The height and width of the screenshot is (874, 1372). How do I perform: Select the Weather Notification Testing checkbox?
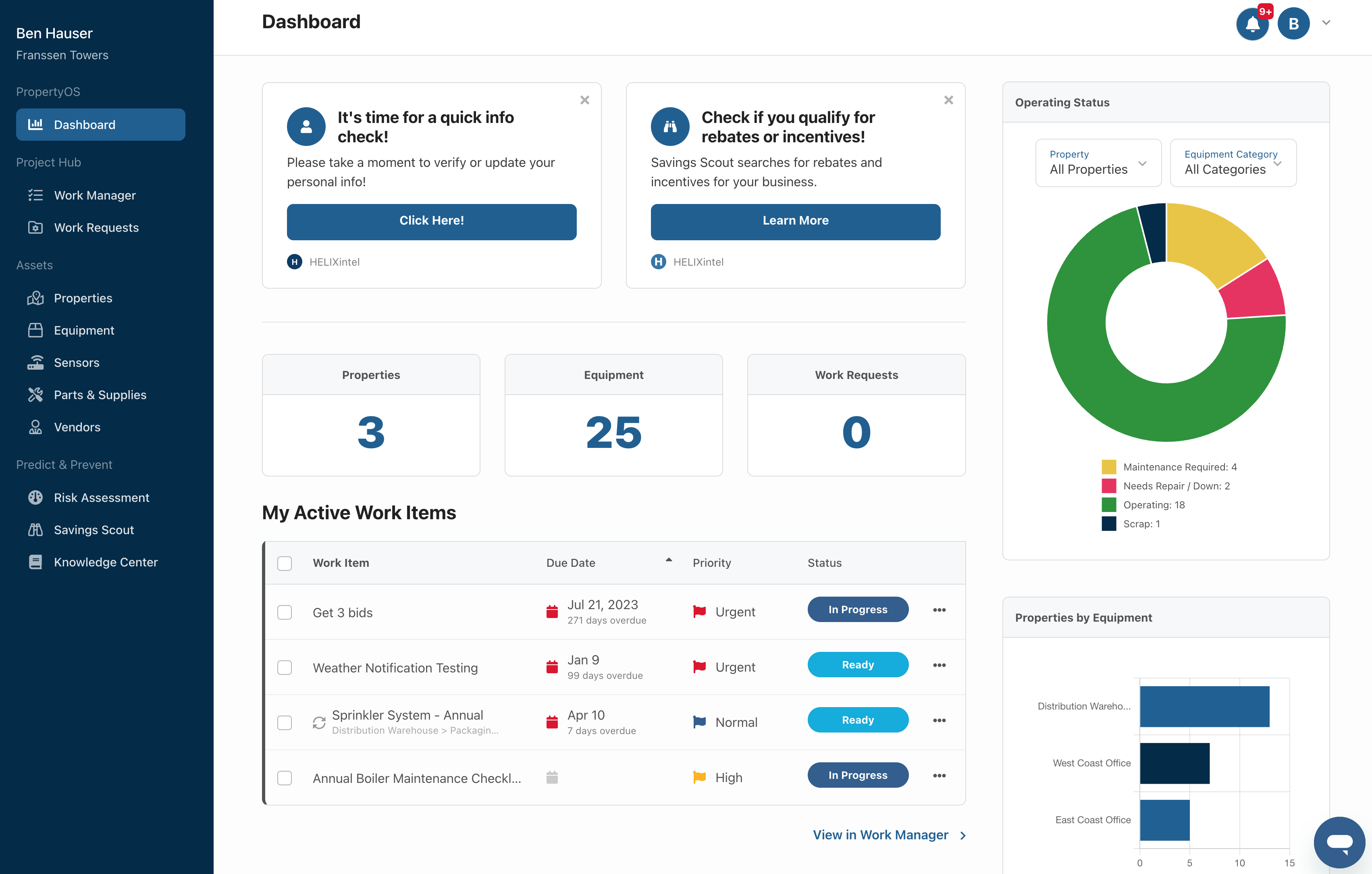[x=285, y=667]
